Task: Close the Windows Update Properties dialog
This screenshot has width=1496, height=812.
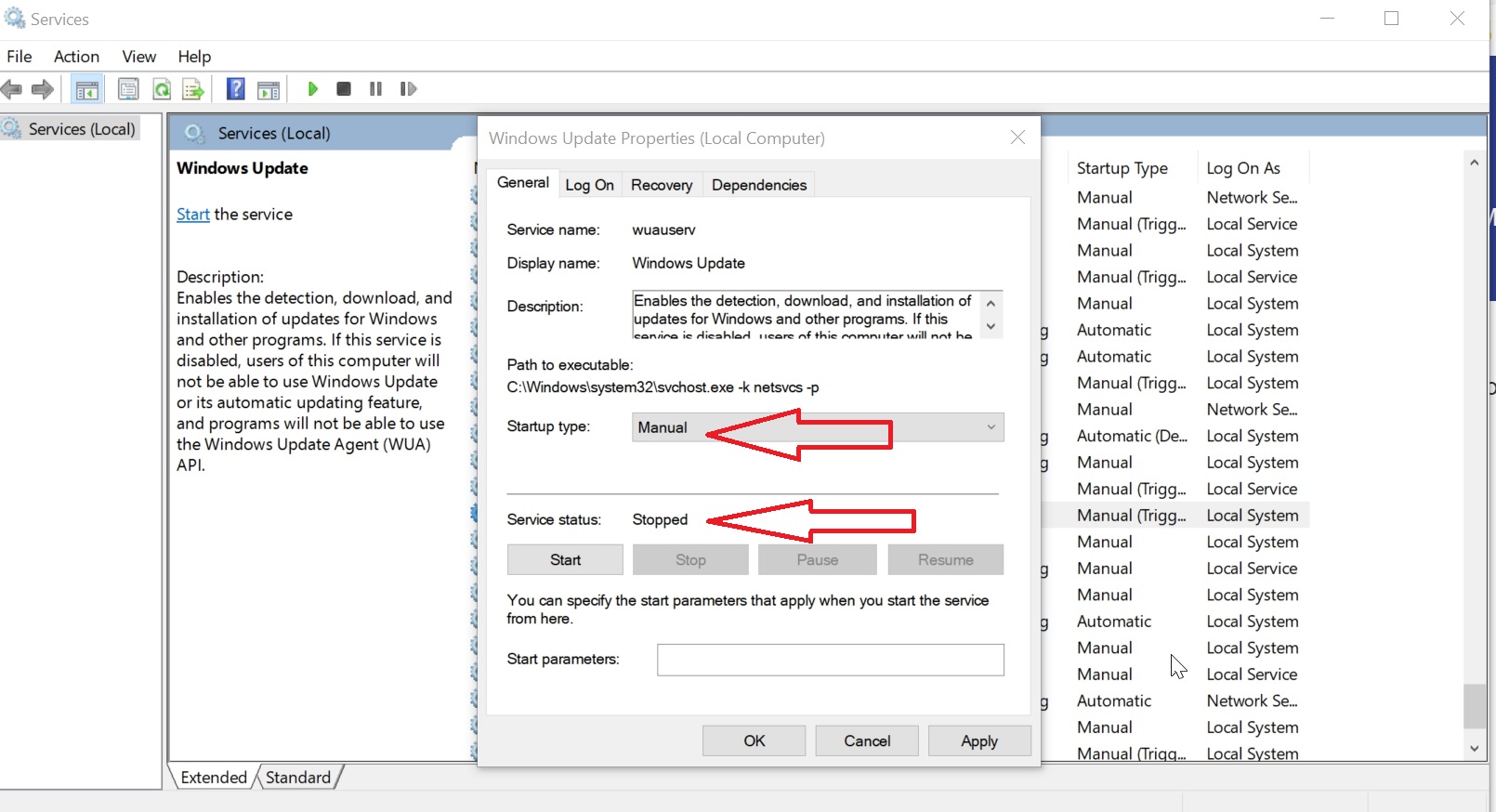Action: click(x=1018, y=138)
